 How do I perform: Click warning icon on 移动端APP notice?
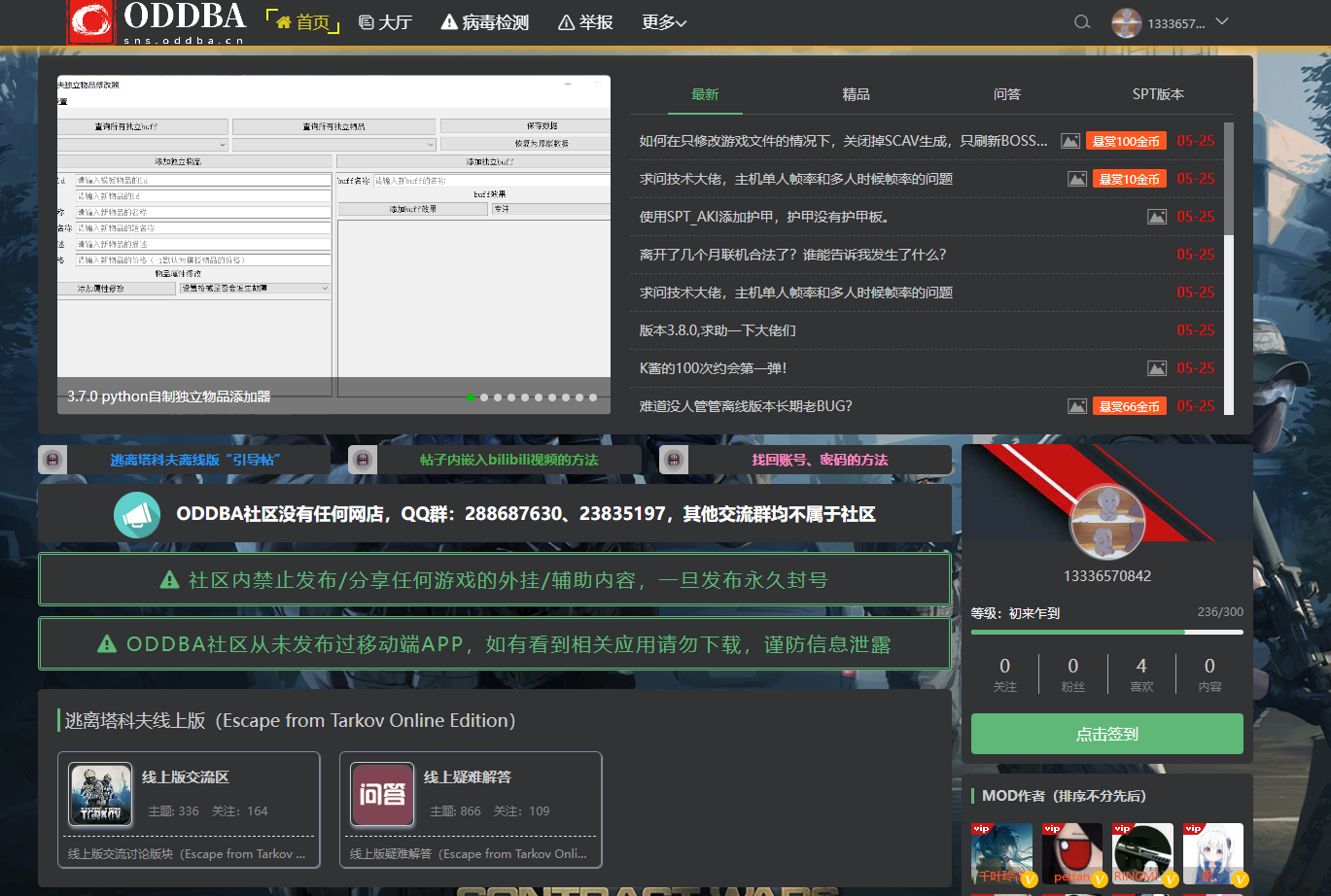[107, 644]
